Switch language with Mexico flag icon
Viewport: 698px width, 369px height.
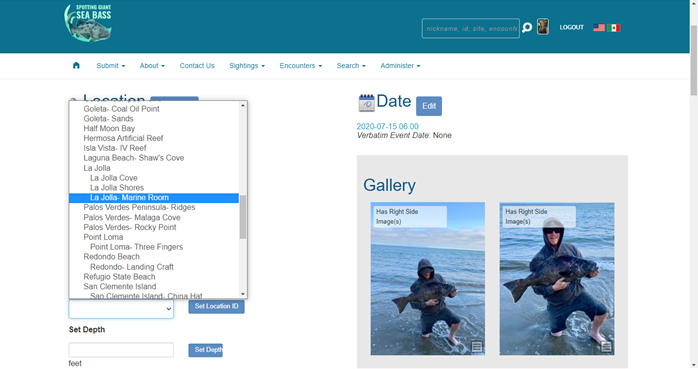click(613, 28)
